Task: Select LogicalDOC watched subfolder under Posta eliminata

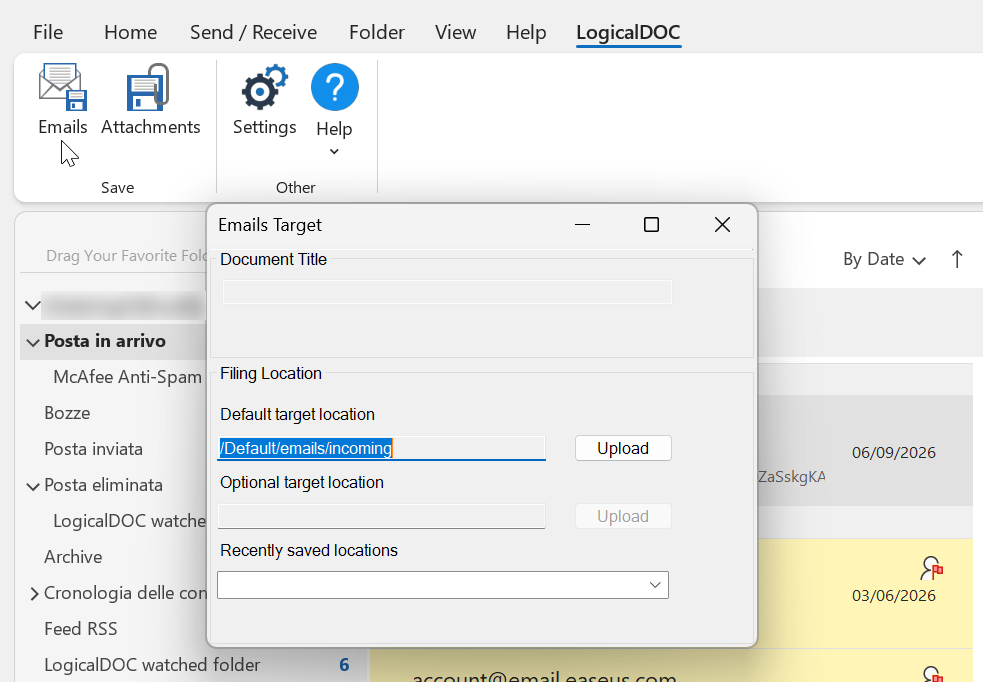Action: 129,521
